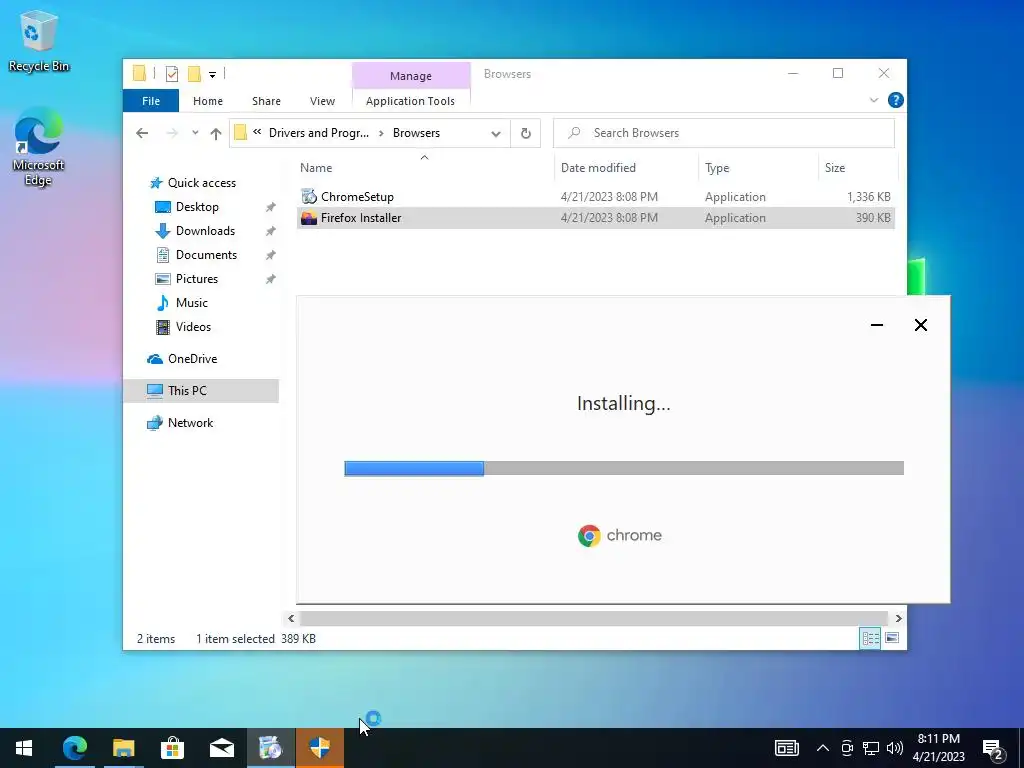
Task: Open Microsoft Store from taskbar
Action: click(x=172, y=748)
